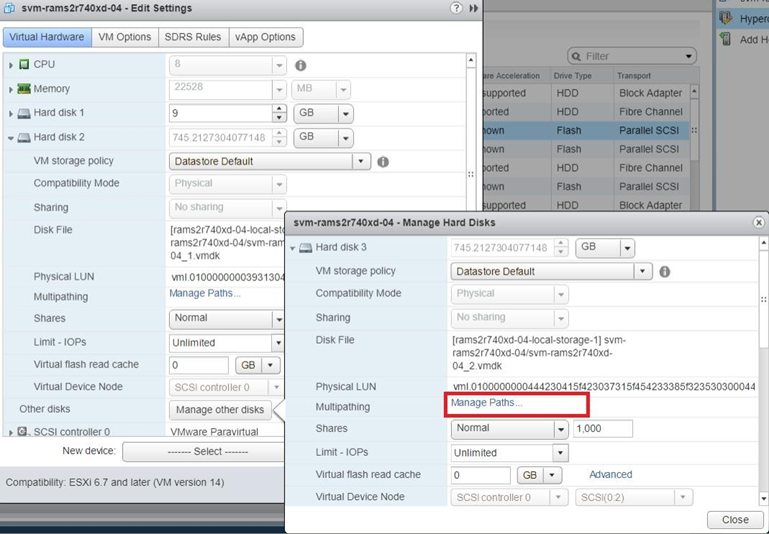Click info icon beside Hard disk 2 storage policy
The height and width of the screenshot is (534, 769).
click(x=383, y=161)
